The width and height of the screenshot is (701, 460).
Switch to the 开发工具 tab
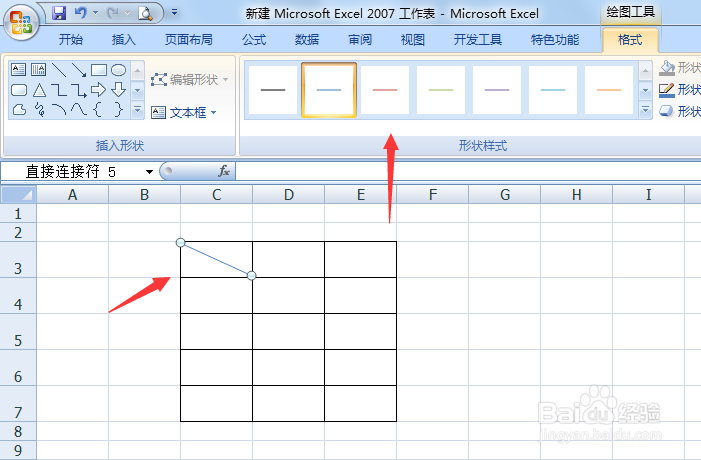(478, 40)
